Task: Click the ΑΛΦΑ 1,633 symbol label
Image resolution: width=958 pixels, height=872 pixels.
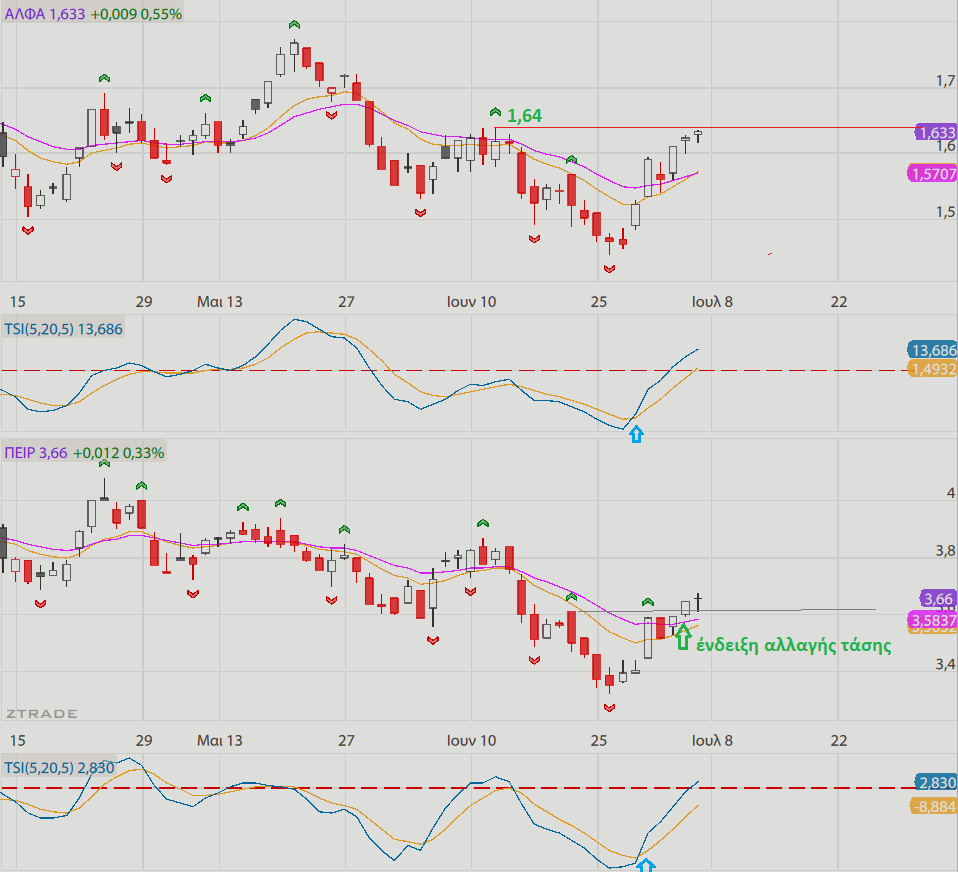Action: 45,14
